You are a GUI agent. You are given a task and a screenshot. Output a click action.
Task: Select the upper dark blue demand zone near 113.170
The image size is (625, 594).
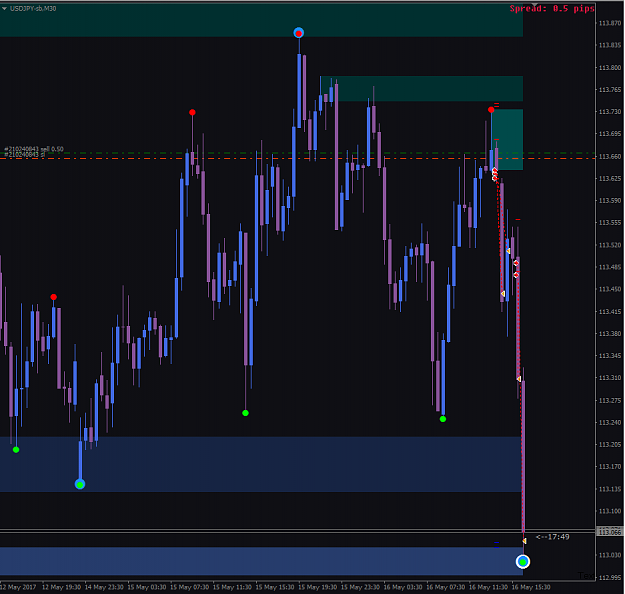click(261, 464)
